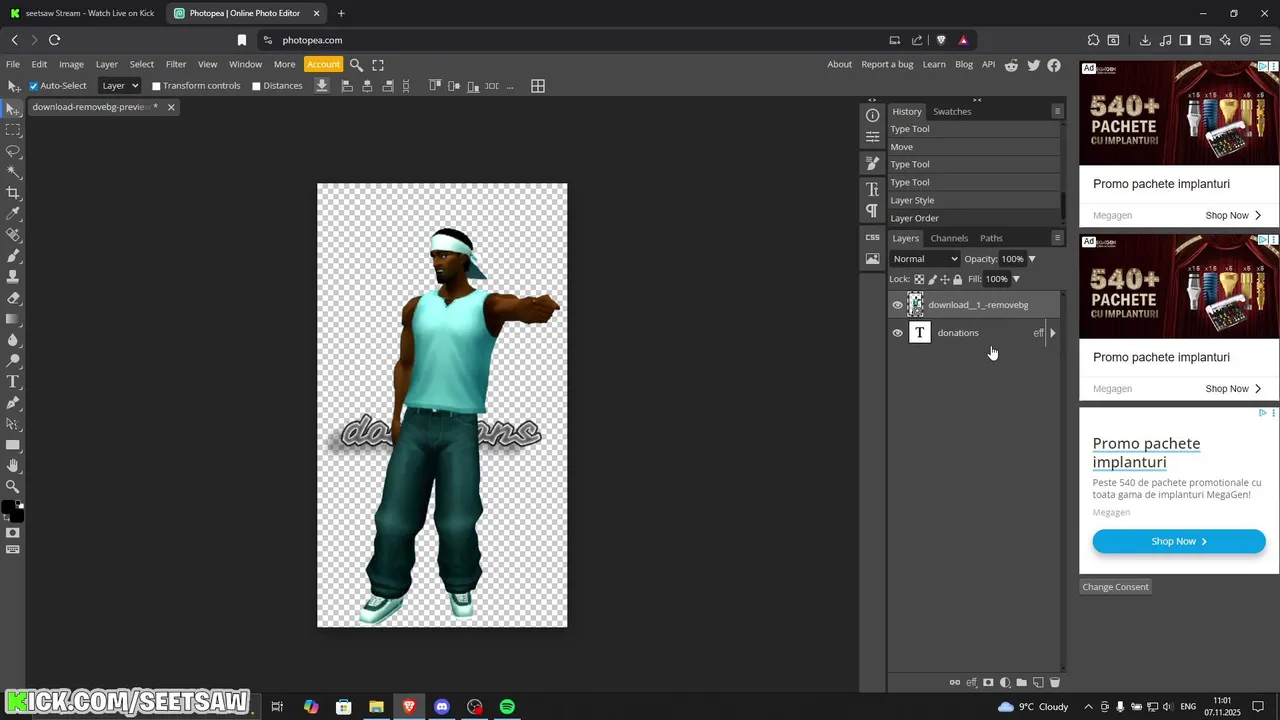Viewport: 1280px width, 720px height.
Task: Open the Normal blend mode dropdown
Action: pos(925,259)
